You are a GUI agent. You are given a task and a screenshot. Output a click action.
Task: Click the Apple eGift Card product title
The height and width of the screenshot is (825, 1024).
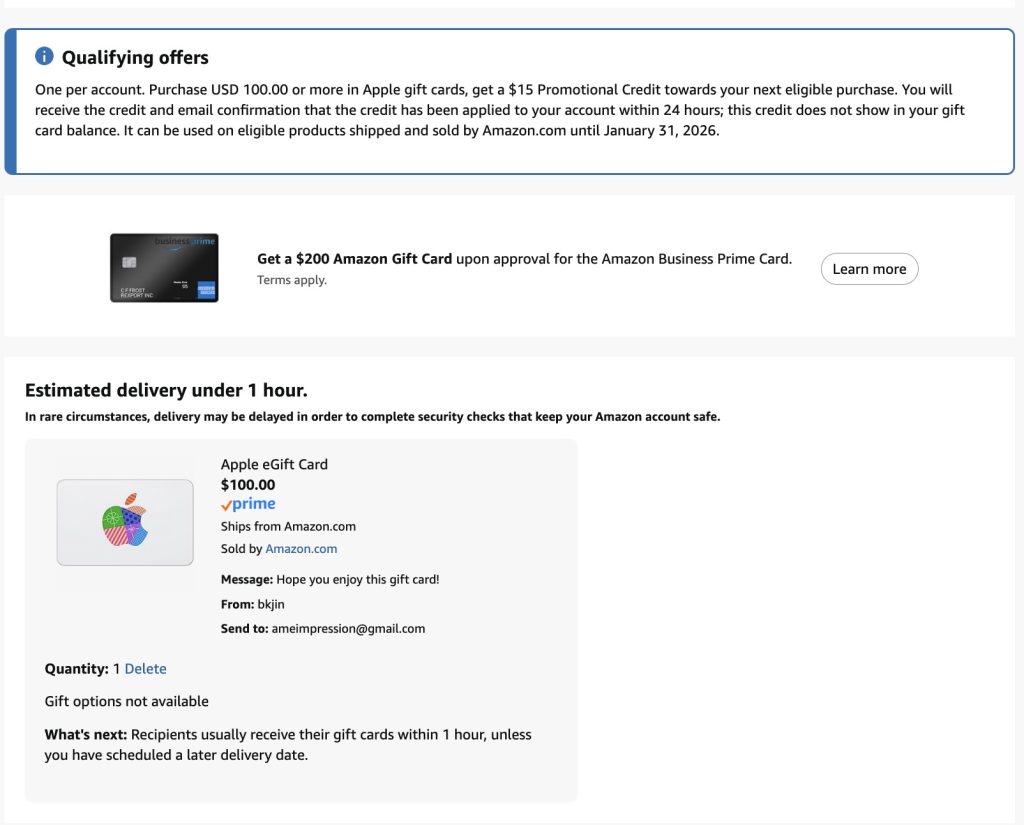coord(274,464)
